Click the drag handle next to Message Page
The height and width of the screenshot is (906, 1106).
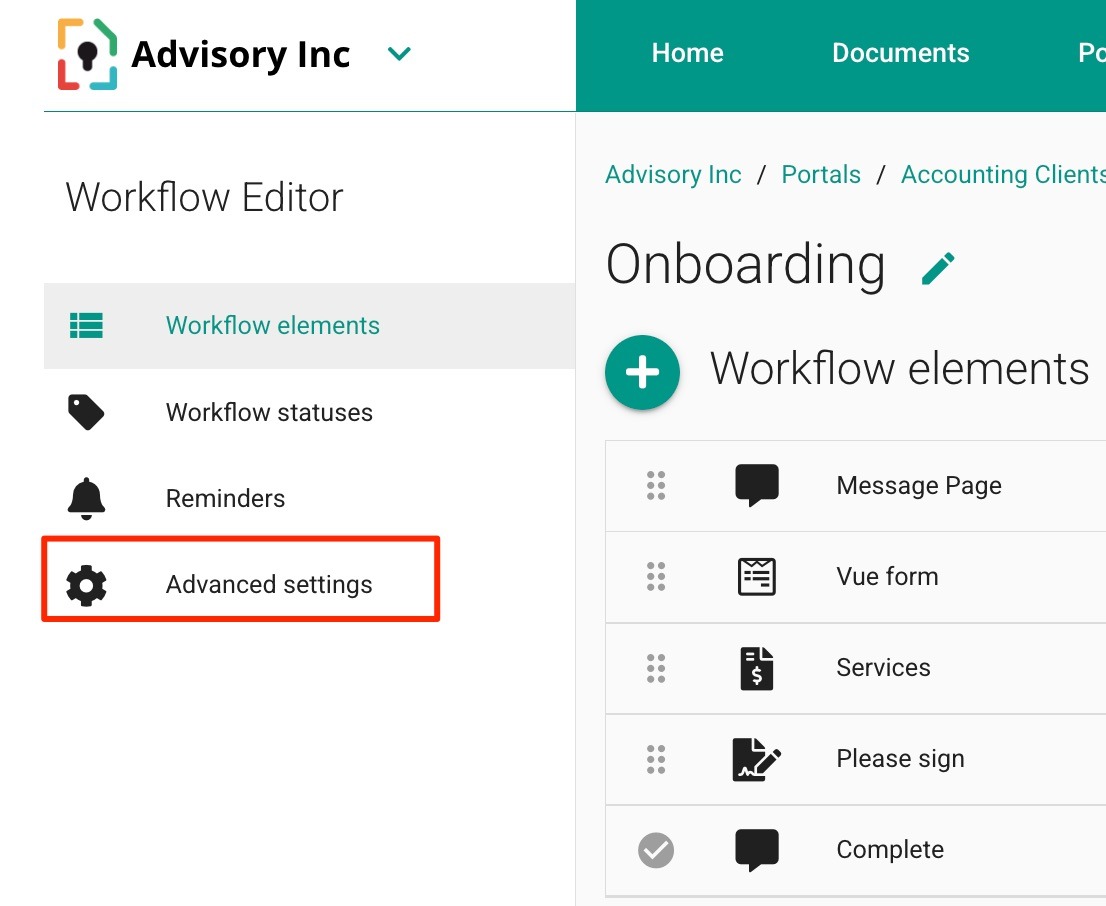point(656,484)
